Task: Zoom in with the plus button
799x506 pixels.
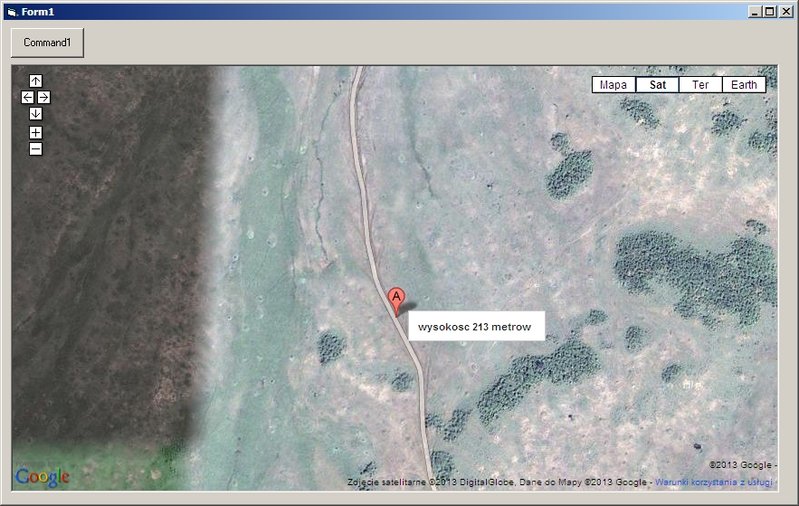Action: tap(36, 132)
